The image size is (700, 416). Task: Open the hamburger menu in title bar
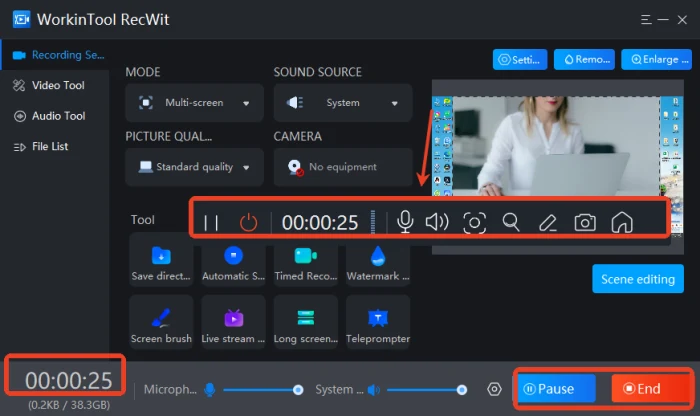(x=646, y=20)
